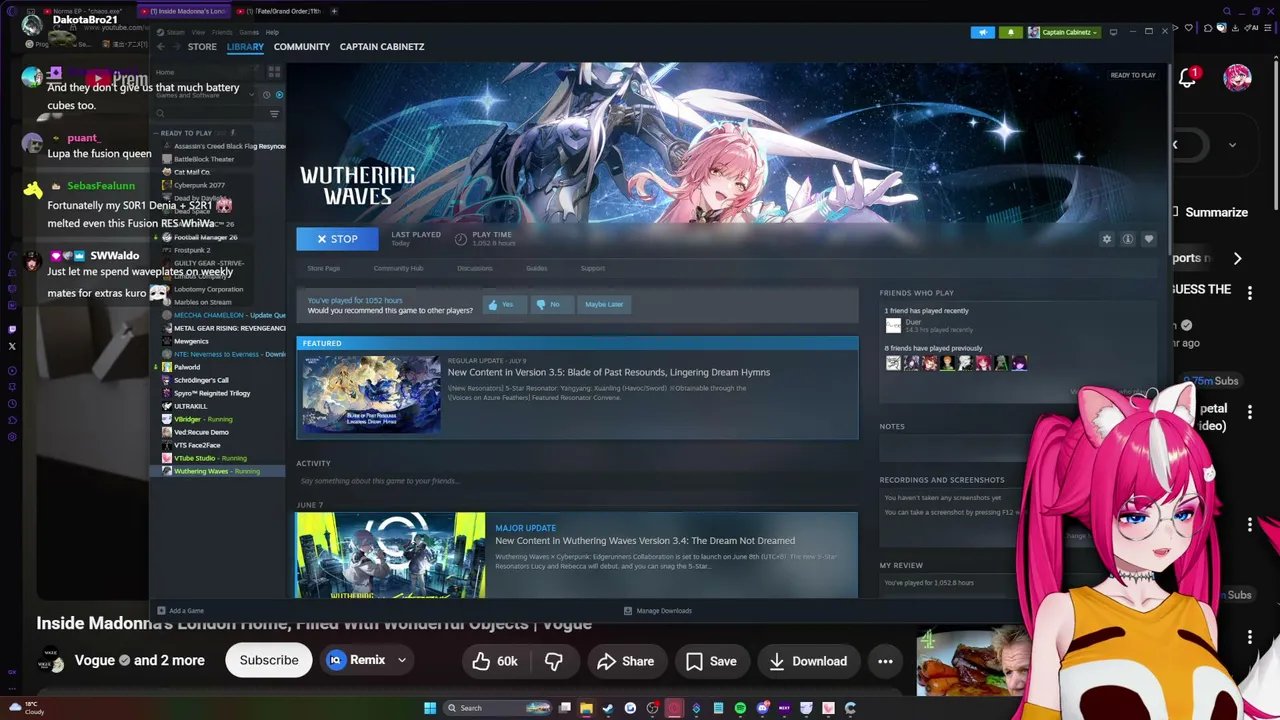Viewport: 1280px width, 720px height.
Task: Open Spotify from the taskbar
Action: point(740,708)
